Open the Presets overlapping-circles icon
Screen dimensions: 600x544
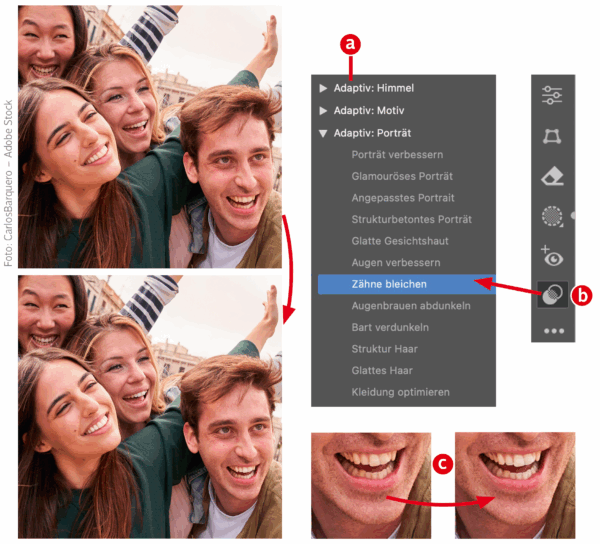tap(552, 295)
